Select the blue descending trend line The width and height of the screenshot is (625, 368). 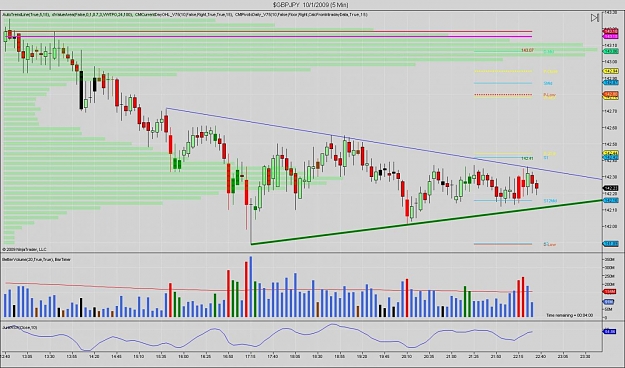coord(384,144)
